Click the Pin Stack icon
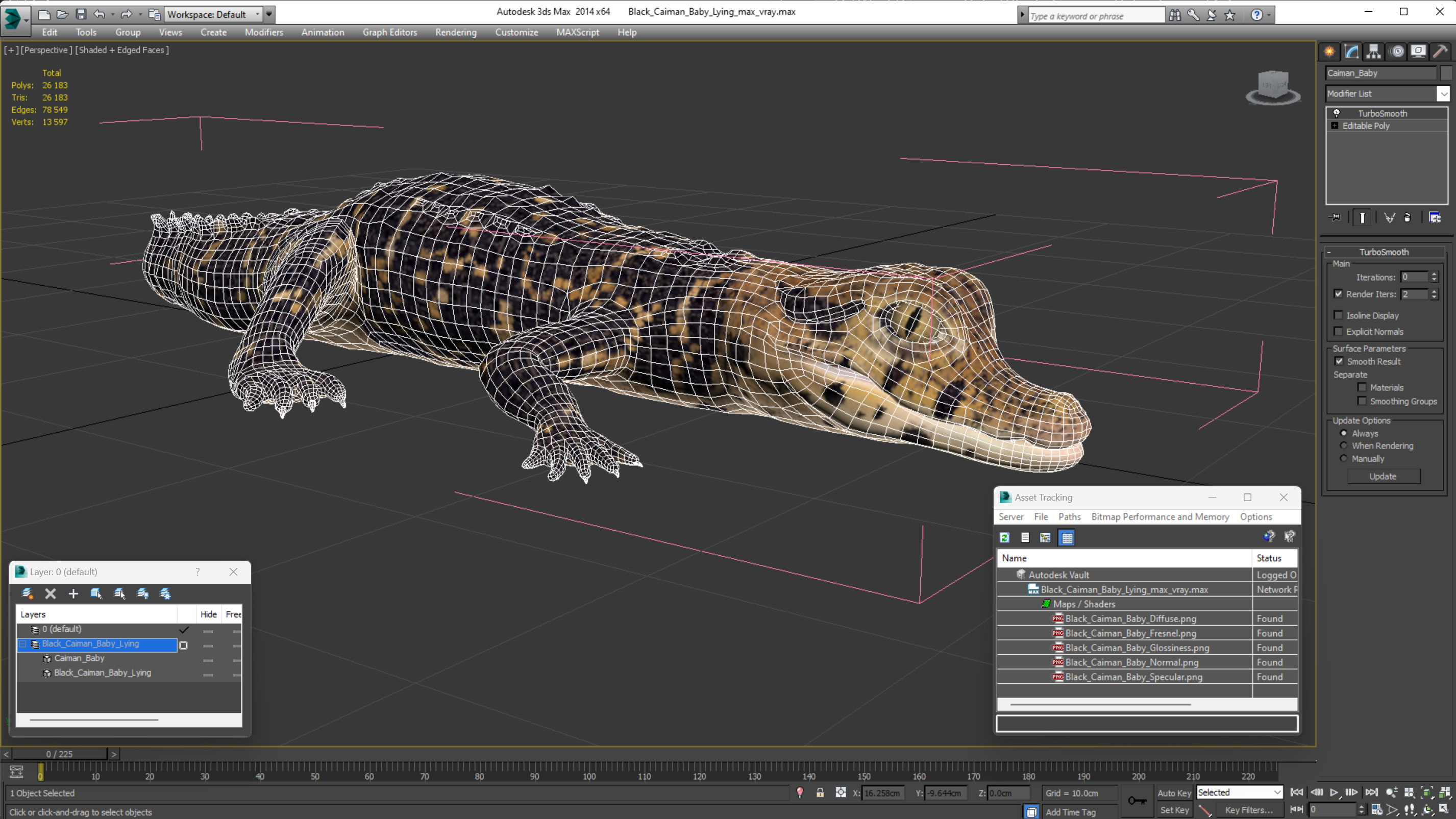1456x819 pixels. coord(1335,217)
